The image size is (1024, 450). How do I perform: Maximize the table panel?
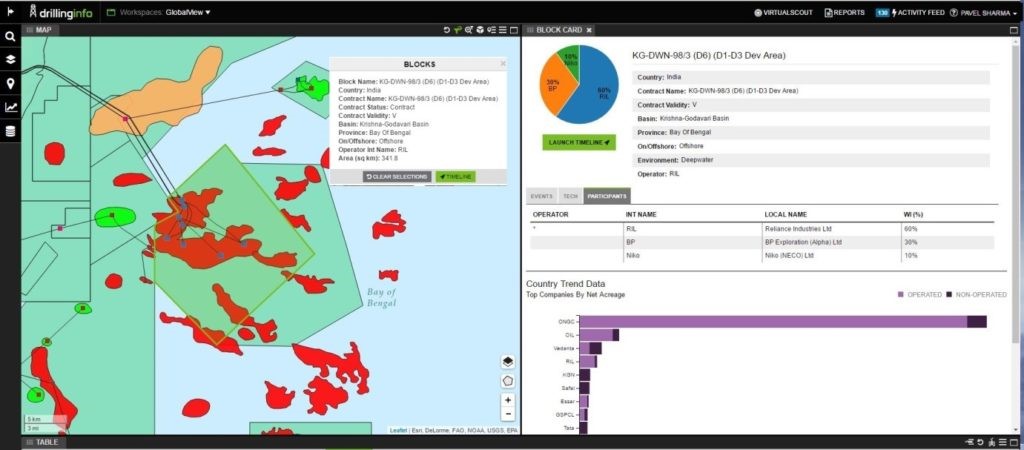coord(1014,442)
